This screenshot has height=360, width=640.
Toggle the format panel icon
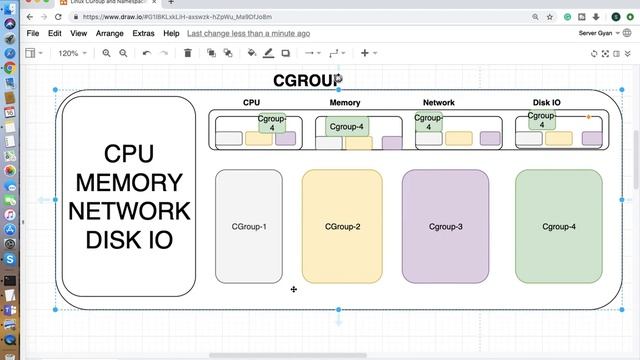(616, 53)
